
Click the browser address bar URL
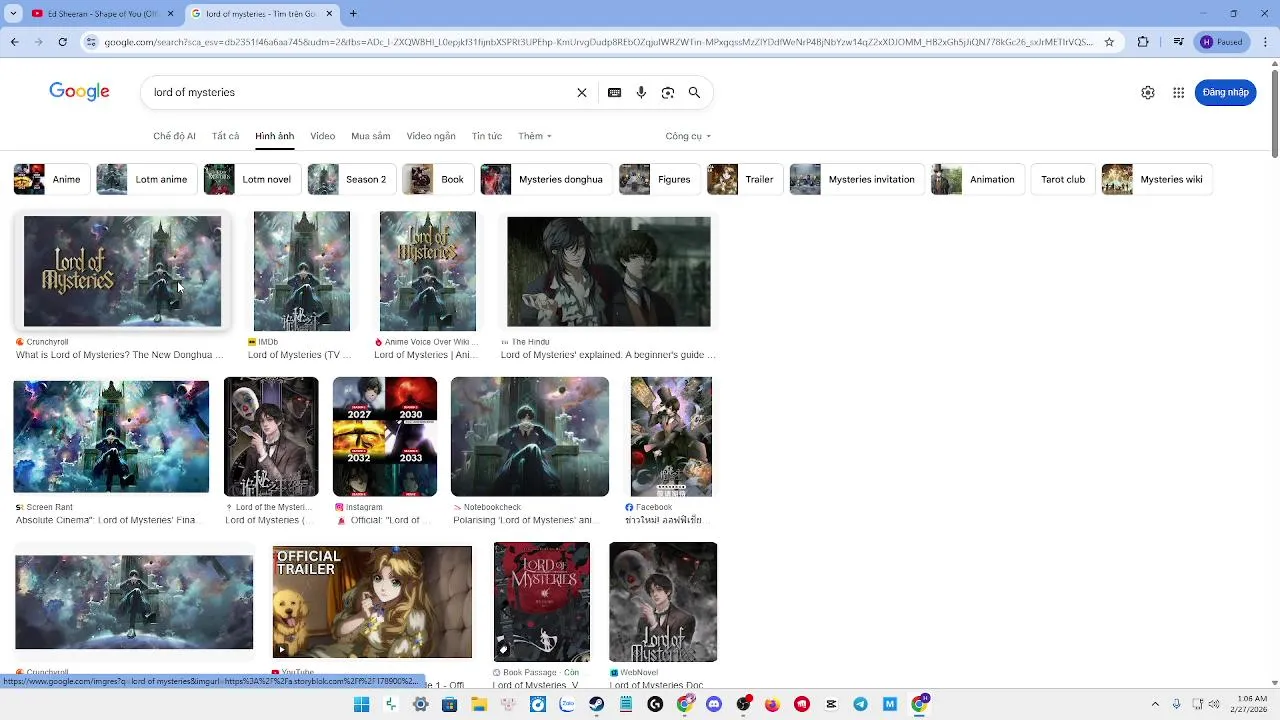click(x=598, y=42)
